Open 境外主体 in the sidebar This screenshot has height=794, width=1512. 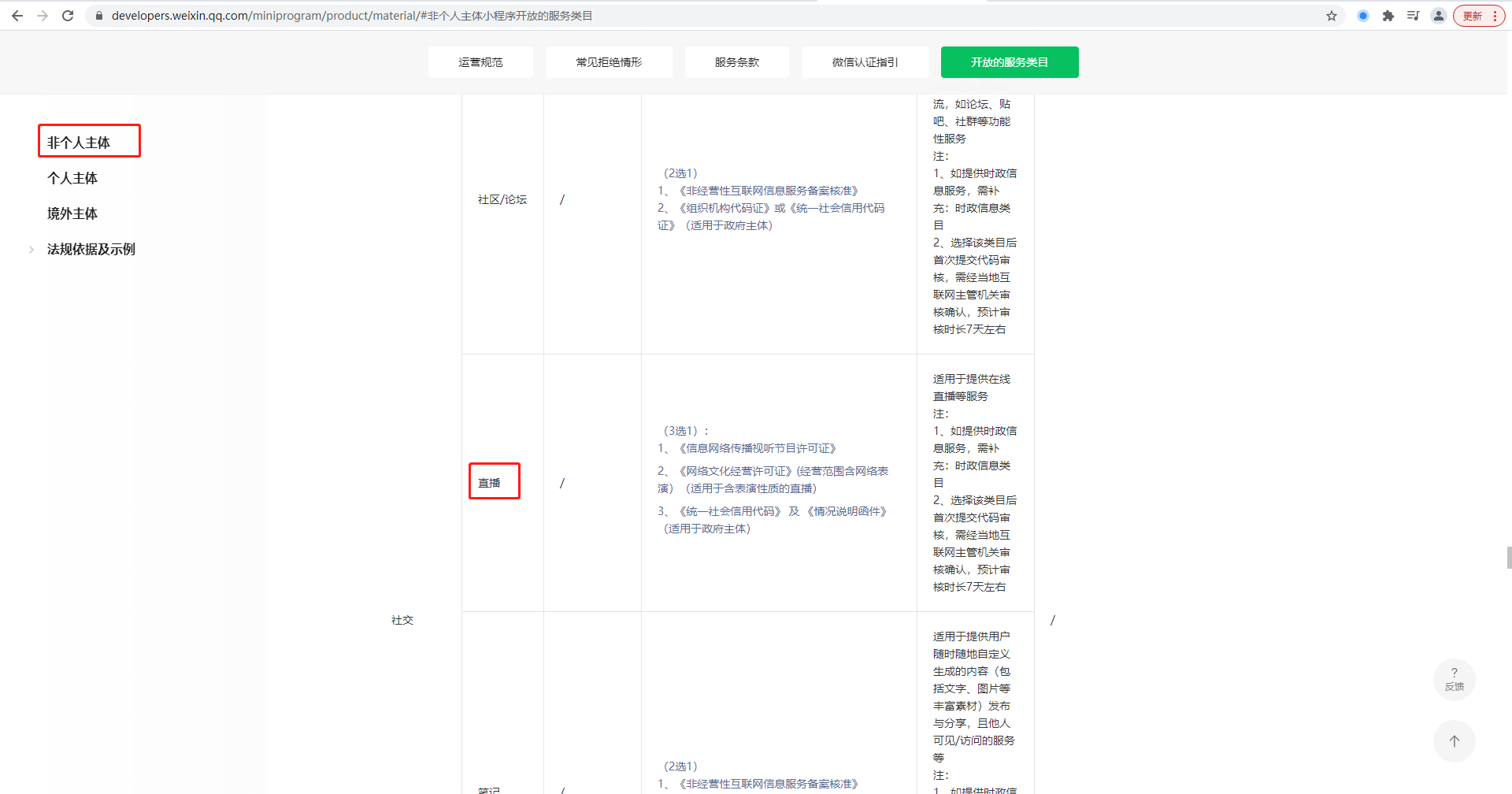pyautogui.click(x=72, y=213)
